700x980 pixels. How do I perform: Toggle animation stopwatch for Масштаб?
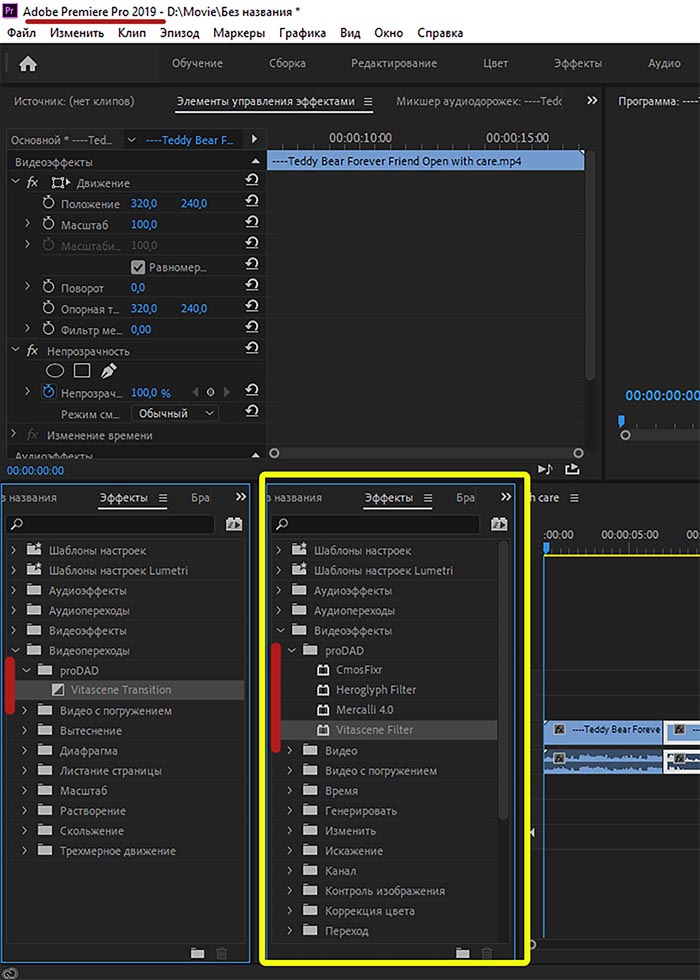(48, 224)
